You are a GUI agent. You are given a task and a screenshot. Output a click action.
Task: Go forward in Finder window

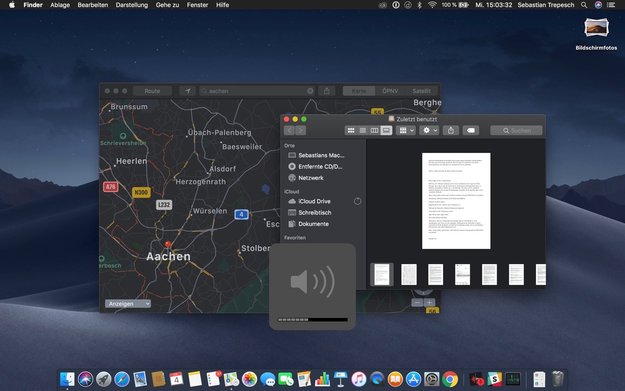pyautogui.click(x=301, y=130)
